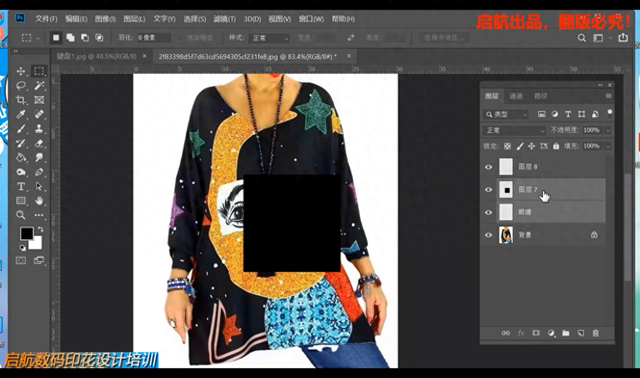Choose Subtract from selection mode
The image size is (640, 378).
(x=84, y=38)
